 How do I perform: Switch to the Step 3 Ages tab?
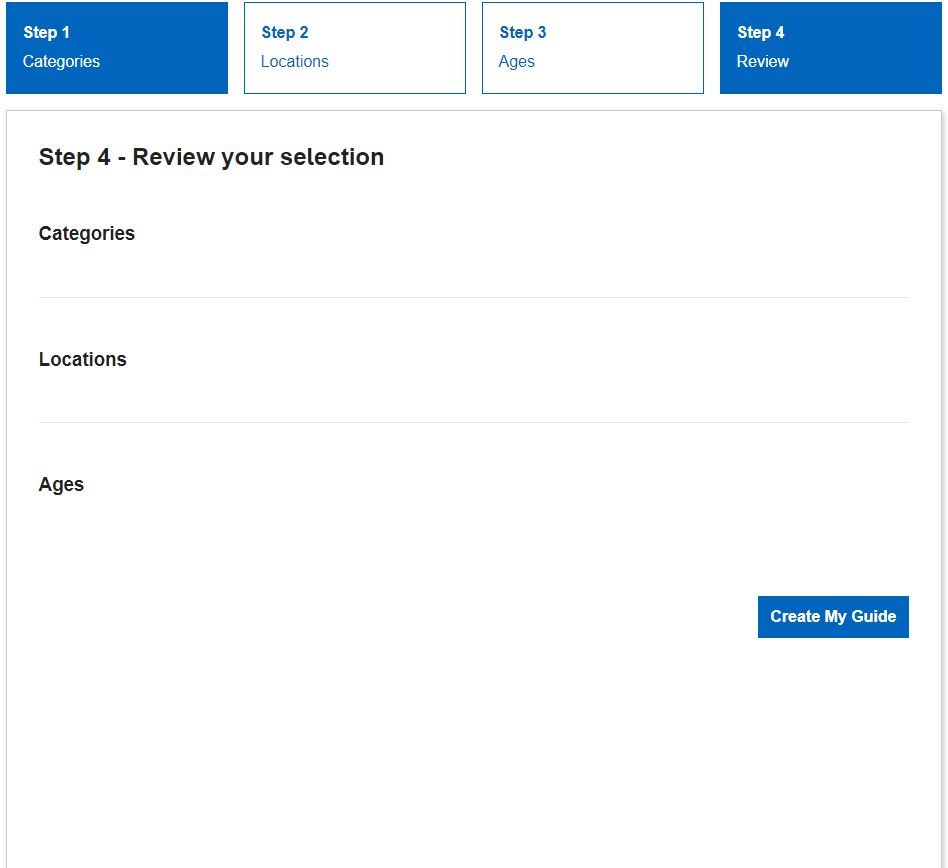(593, 48)
